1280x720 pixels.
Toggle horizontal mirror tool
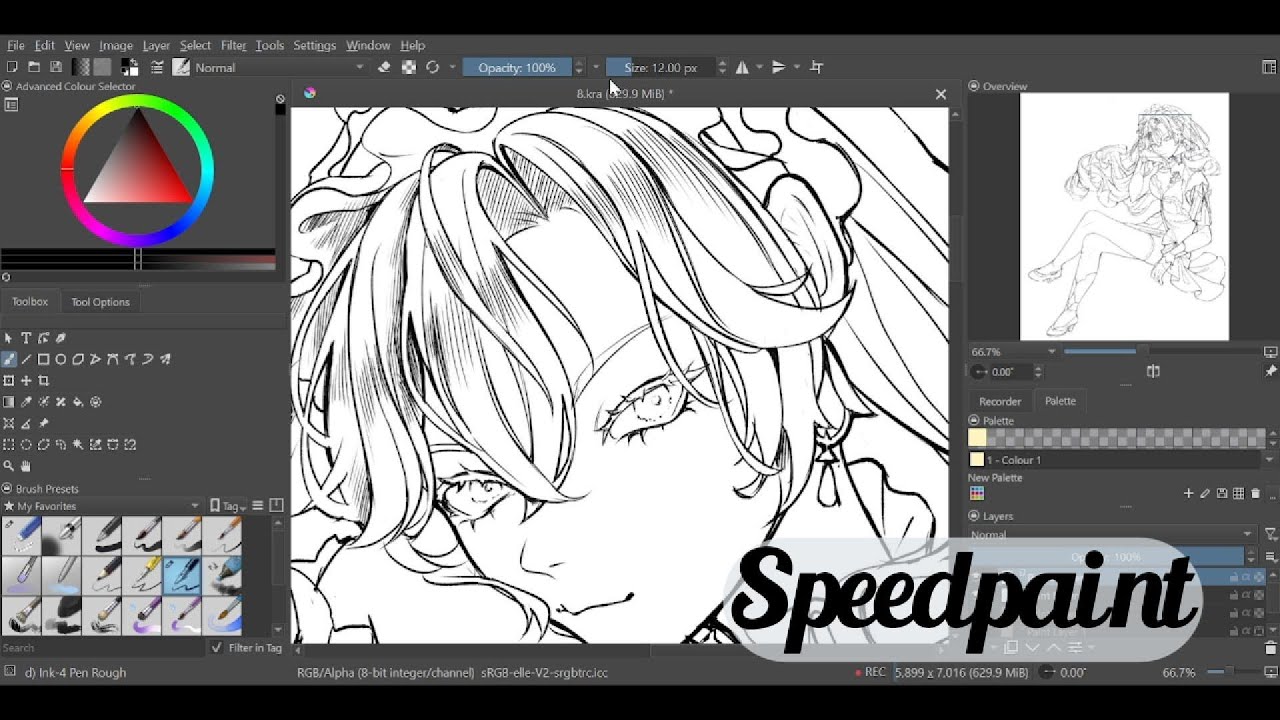(x=742, y=67)
